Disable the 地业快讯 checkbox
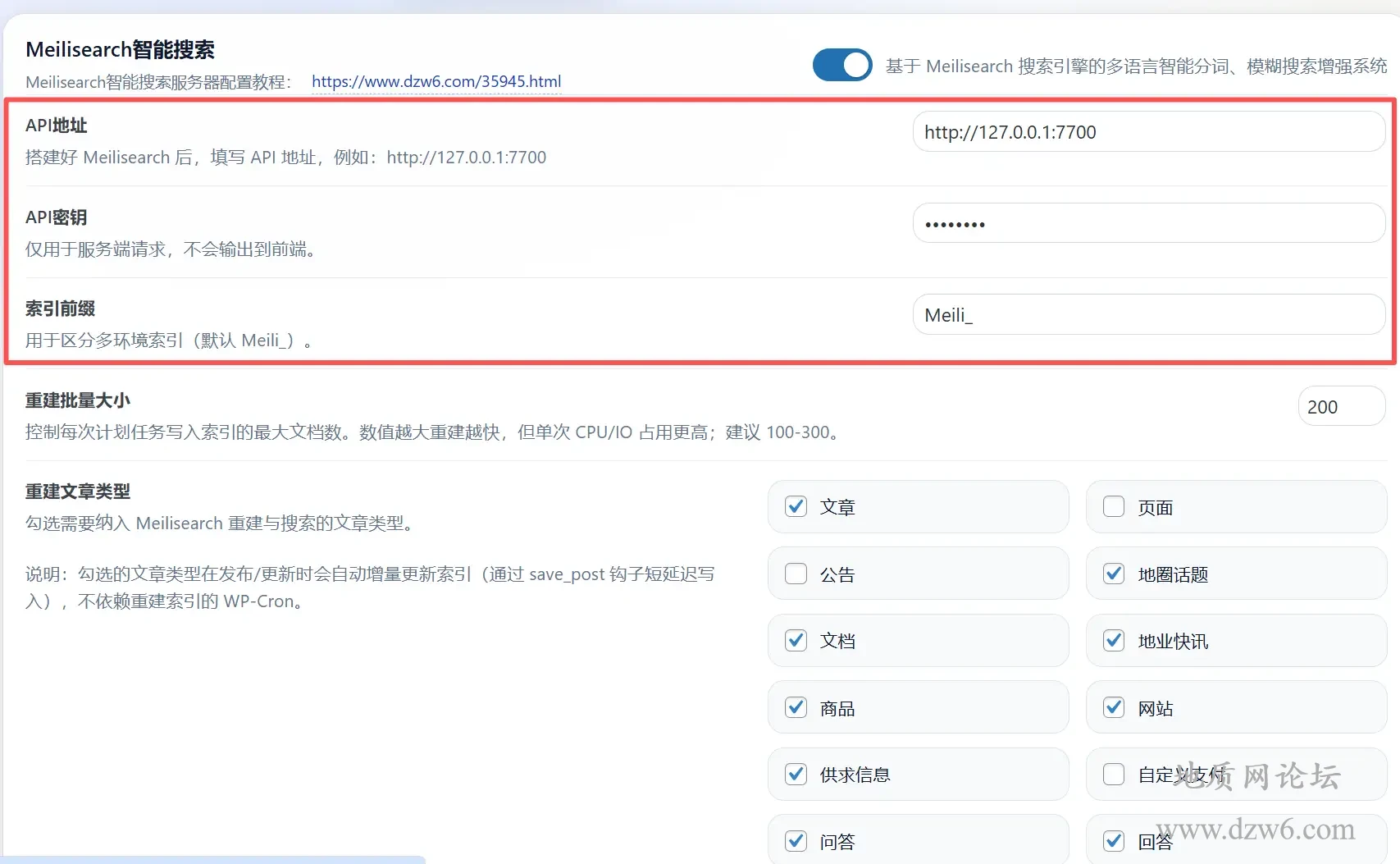 (1113, 641)
